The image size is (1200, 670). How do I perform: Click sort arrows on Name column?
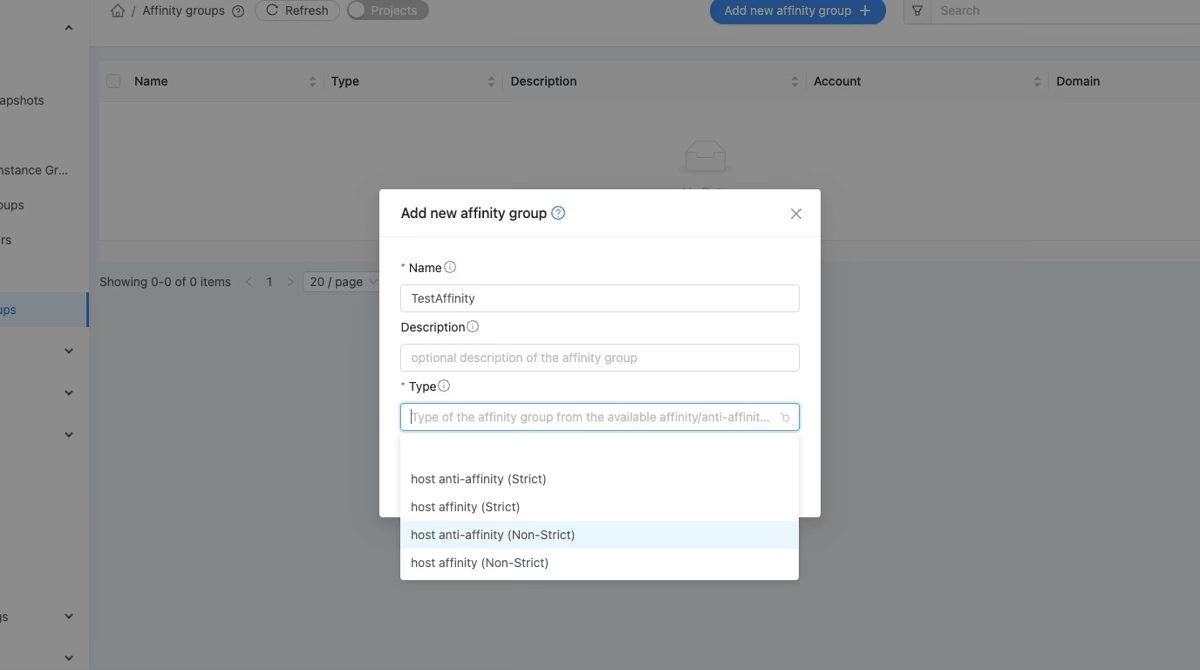312,82
